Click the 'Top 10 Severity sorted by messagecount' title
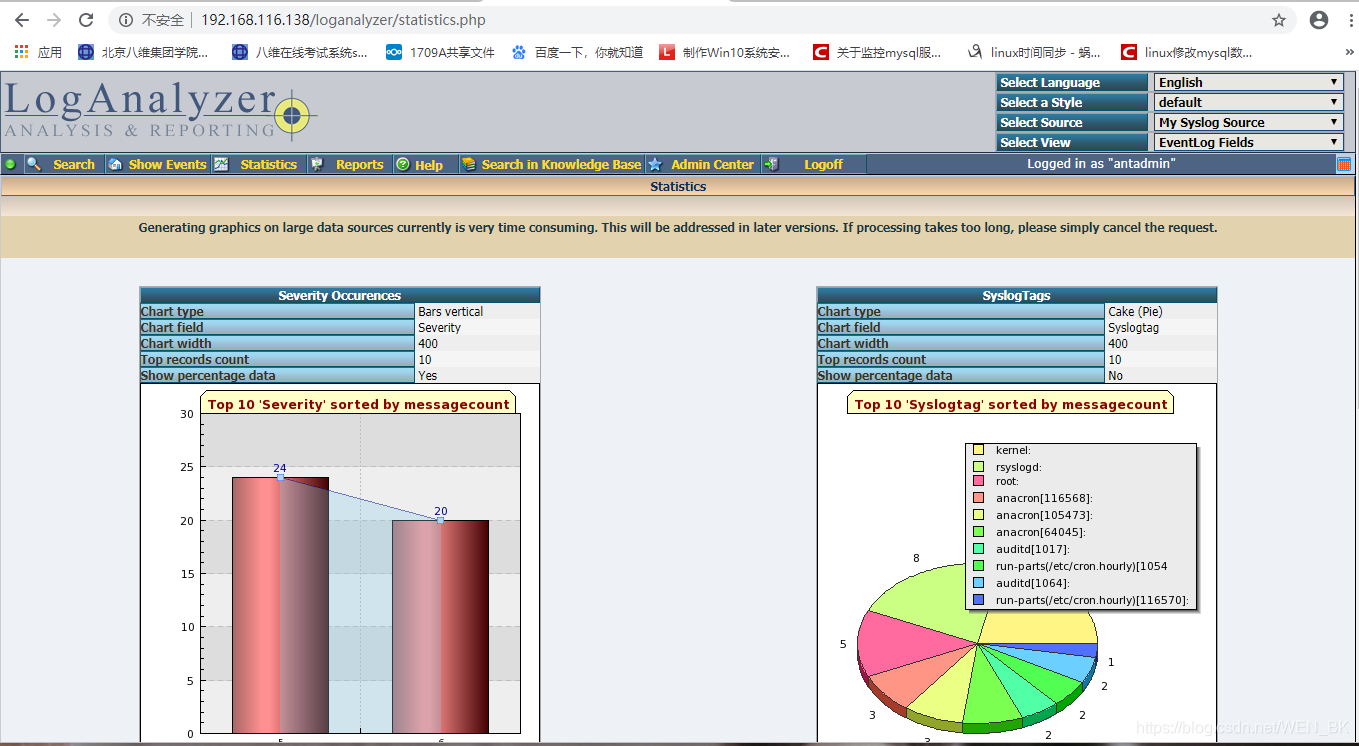 (359, 404)
